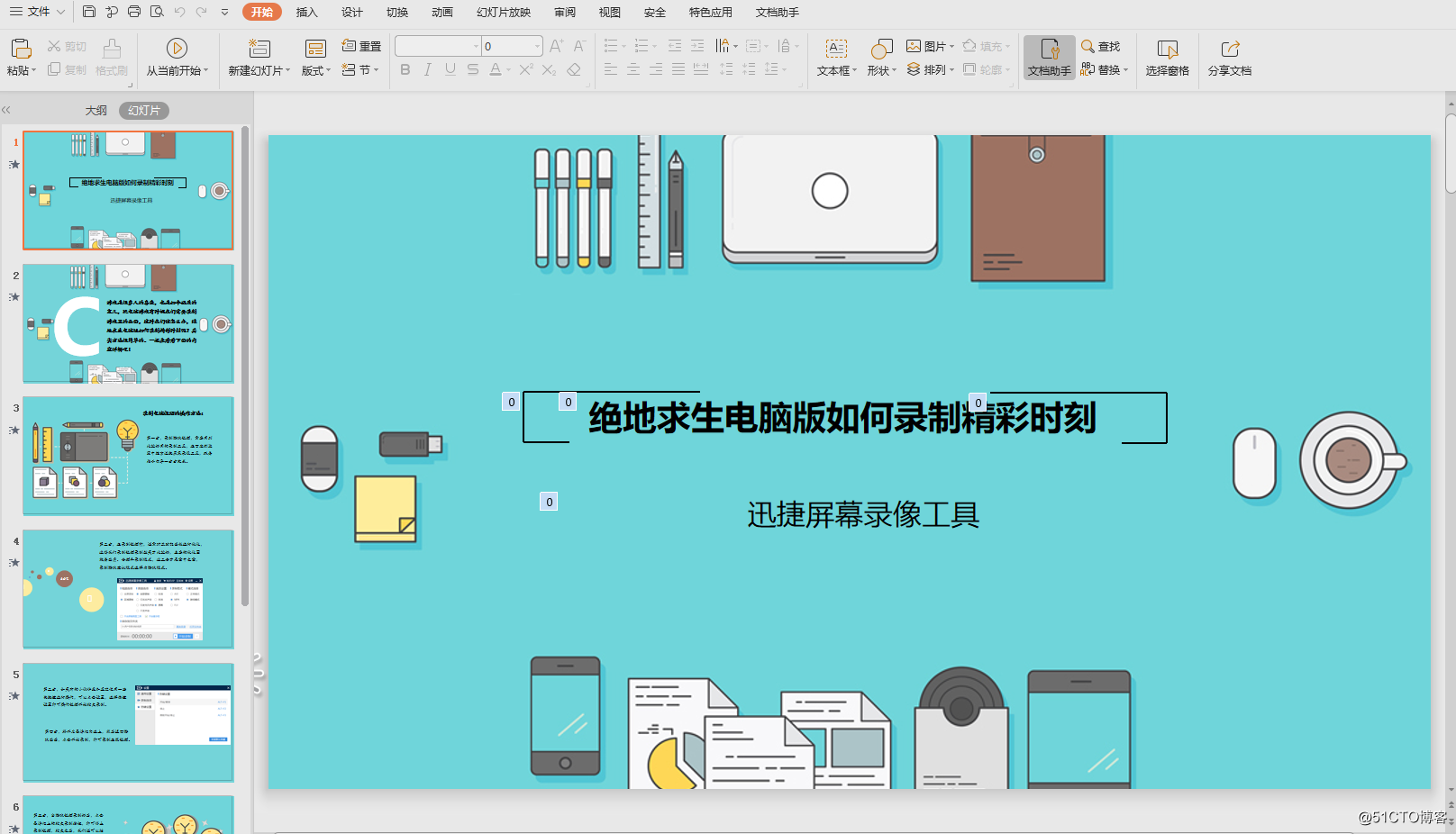Open the Arrange (排列) dropdown
This screenshot has height=834, width=1456.
[x=930, y=69]
